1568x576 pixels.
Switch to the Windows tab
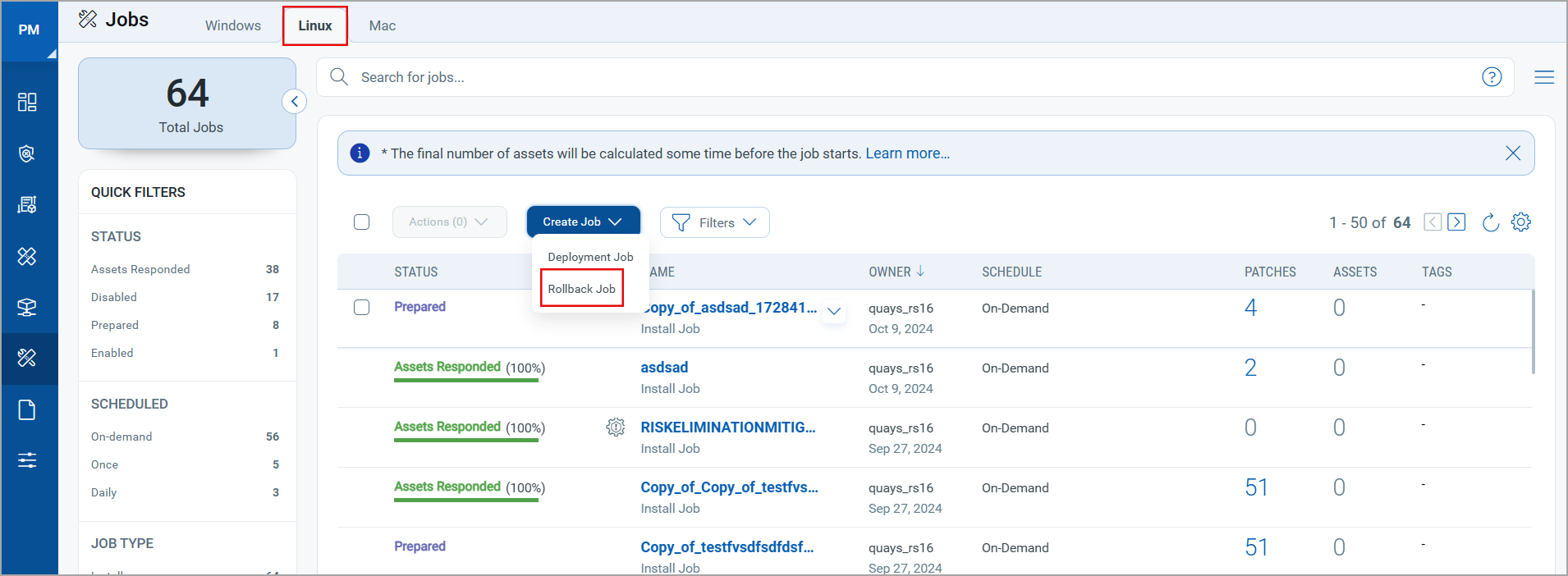pyautogui.click(x=233, y=25)
